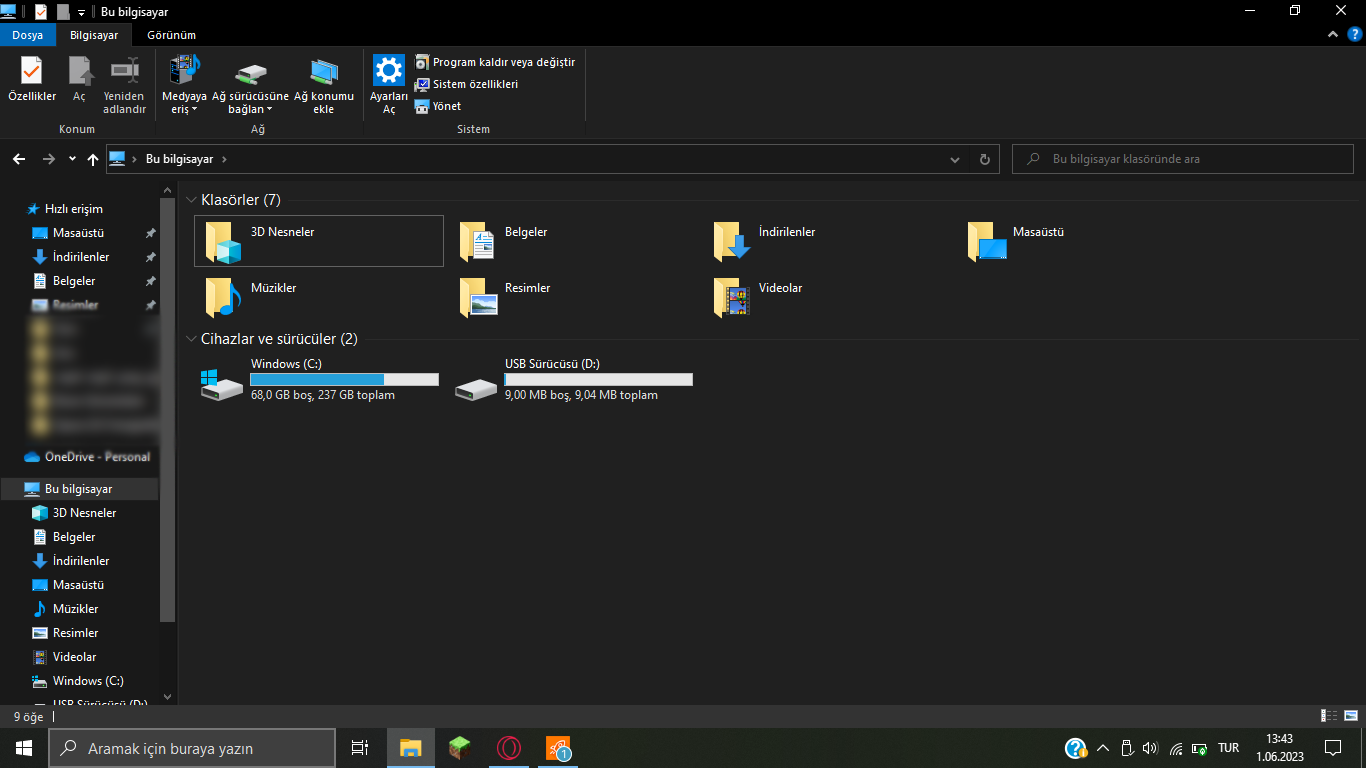Collapse the Klasörler (7) group

192,200
